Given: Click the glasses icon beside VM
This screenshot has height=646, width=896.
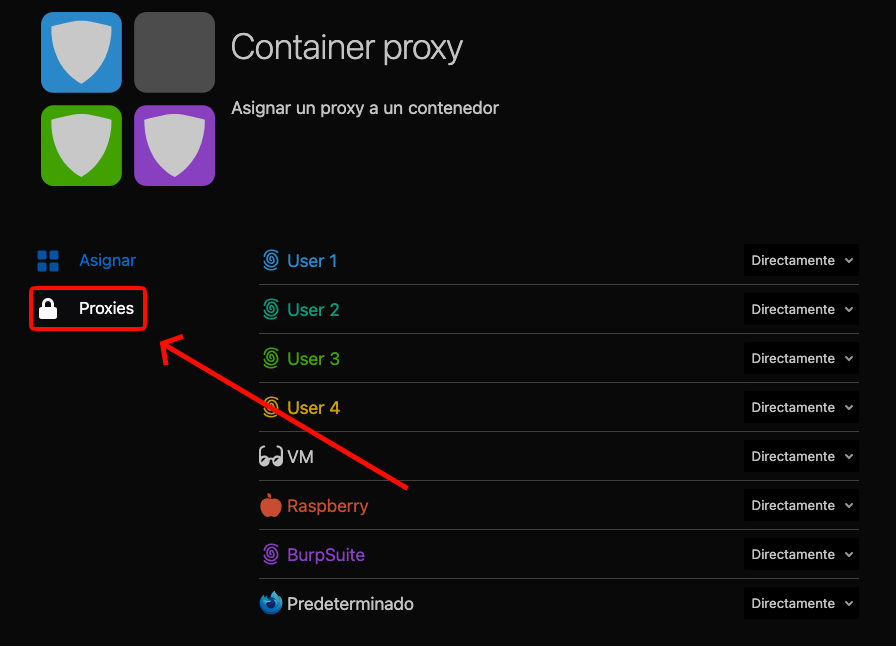Looking at the screenshot, I should (270, 457).
